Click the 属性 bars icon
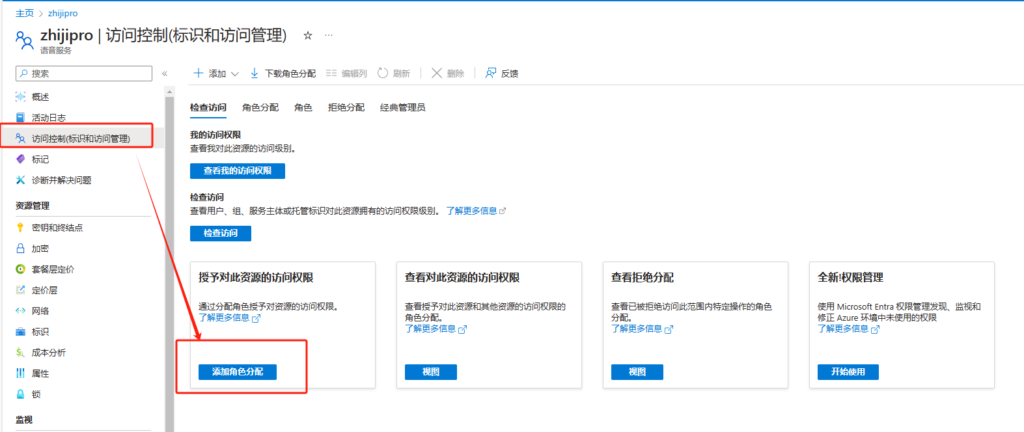 pyautogui.click(x=20, y=373)
